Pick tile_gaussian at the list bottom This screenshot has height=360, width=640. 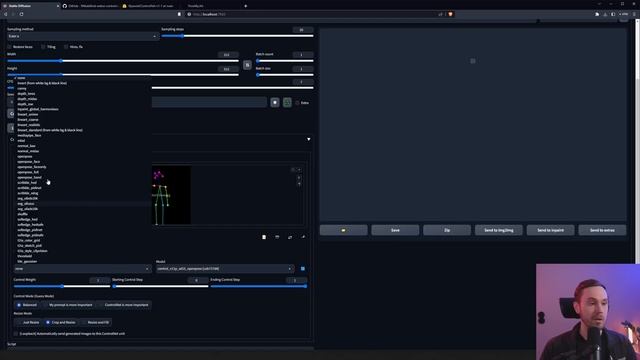point(27,261)
